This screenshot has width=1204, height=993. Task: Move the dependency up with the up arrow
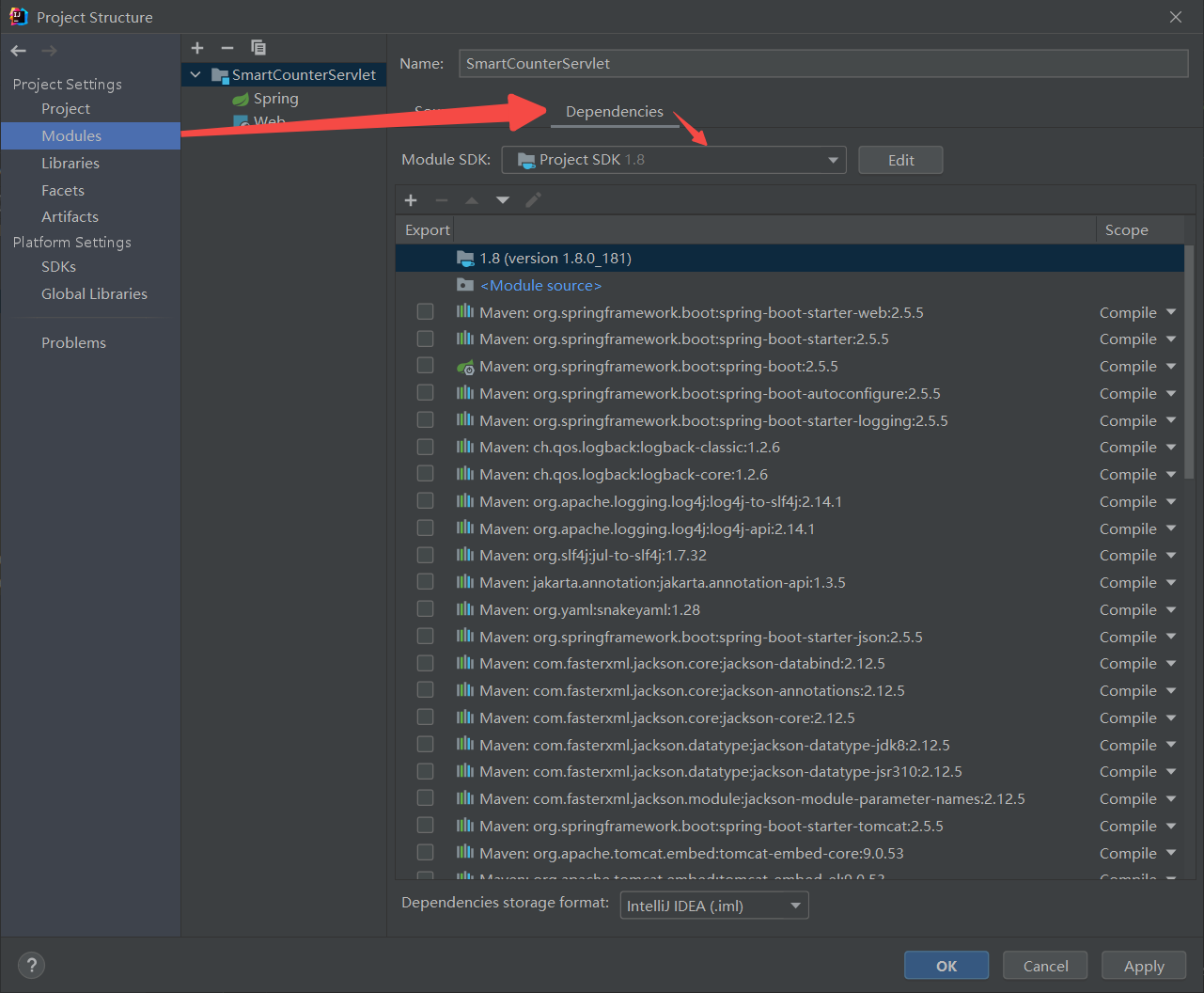pyautogui.click(x=472, y=200)
